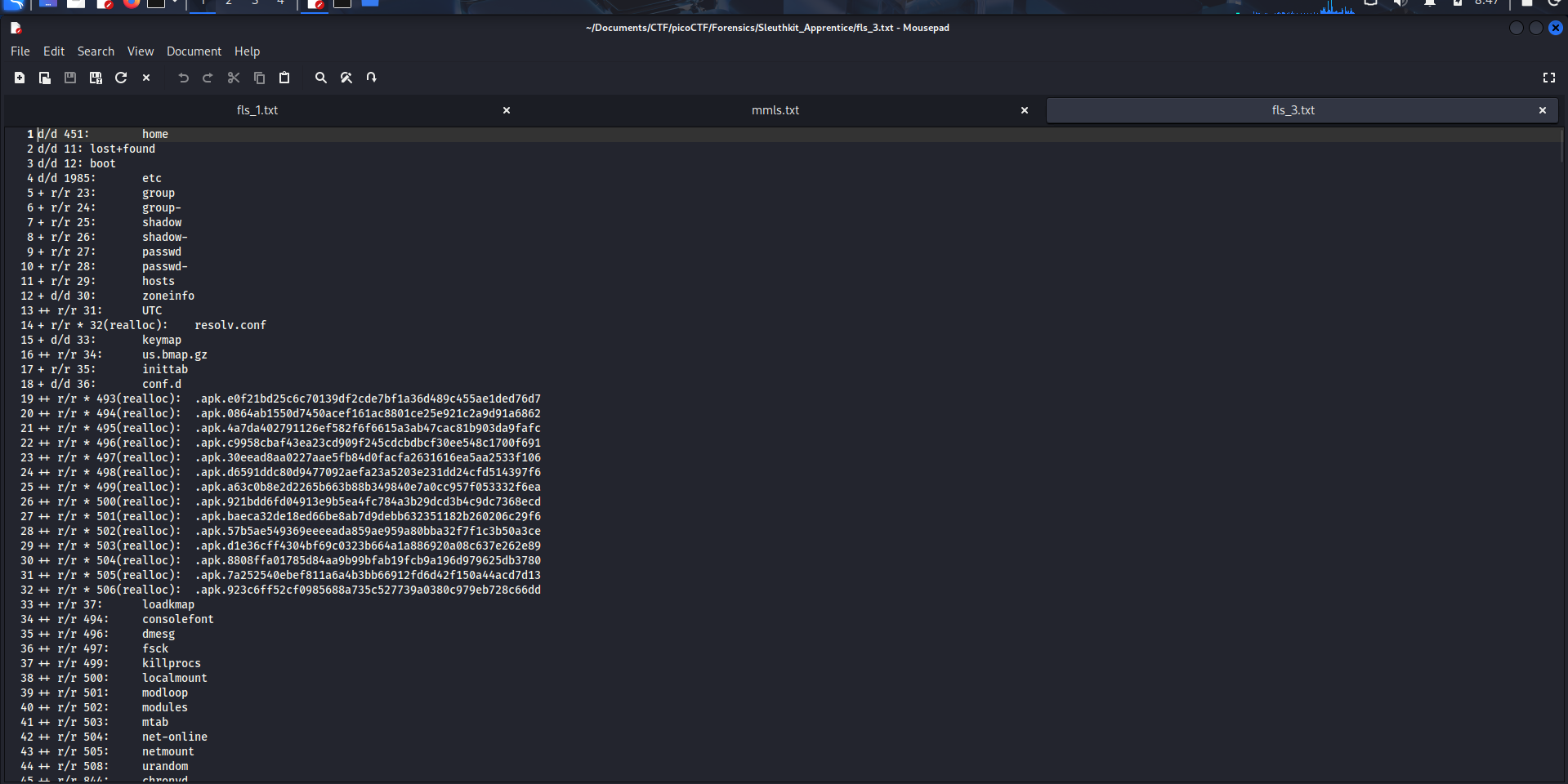Open a file using toolbar icon
Image resolution: width=1568 pixels, height=784 pixels.
[45, 78]
